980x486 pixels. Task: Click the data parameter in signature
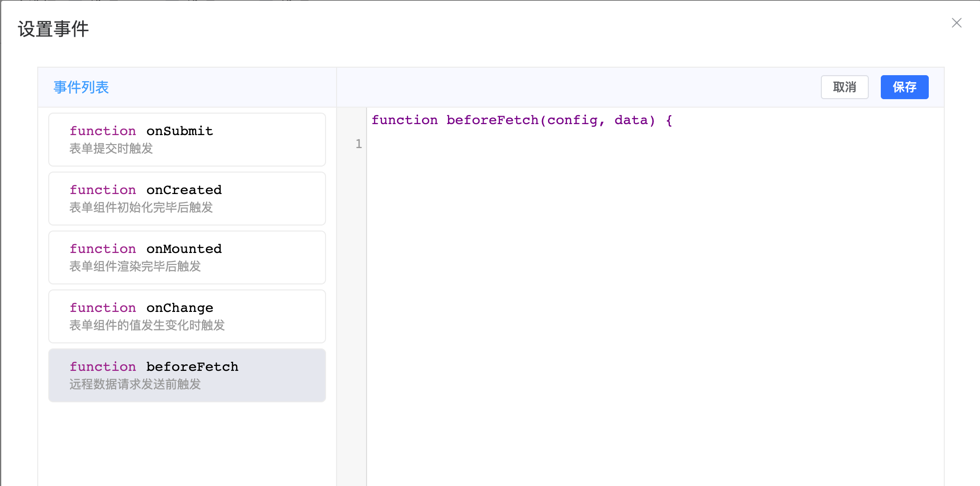634,120
